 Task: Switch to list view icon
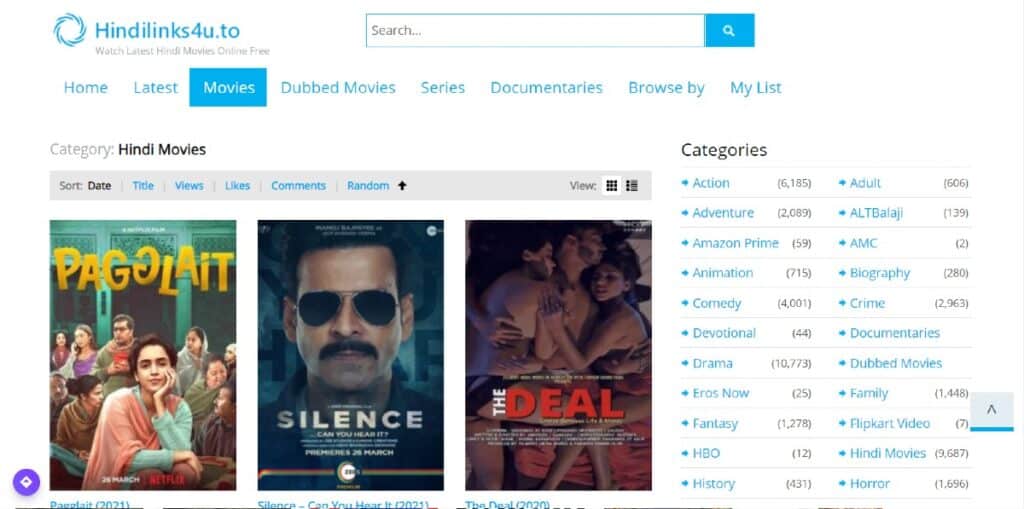coord(632,186)
